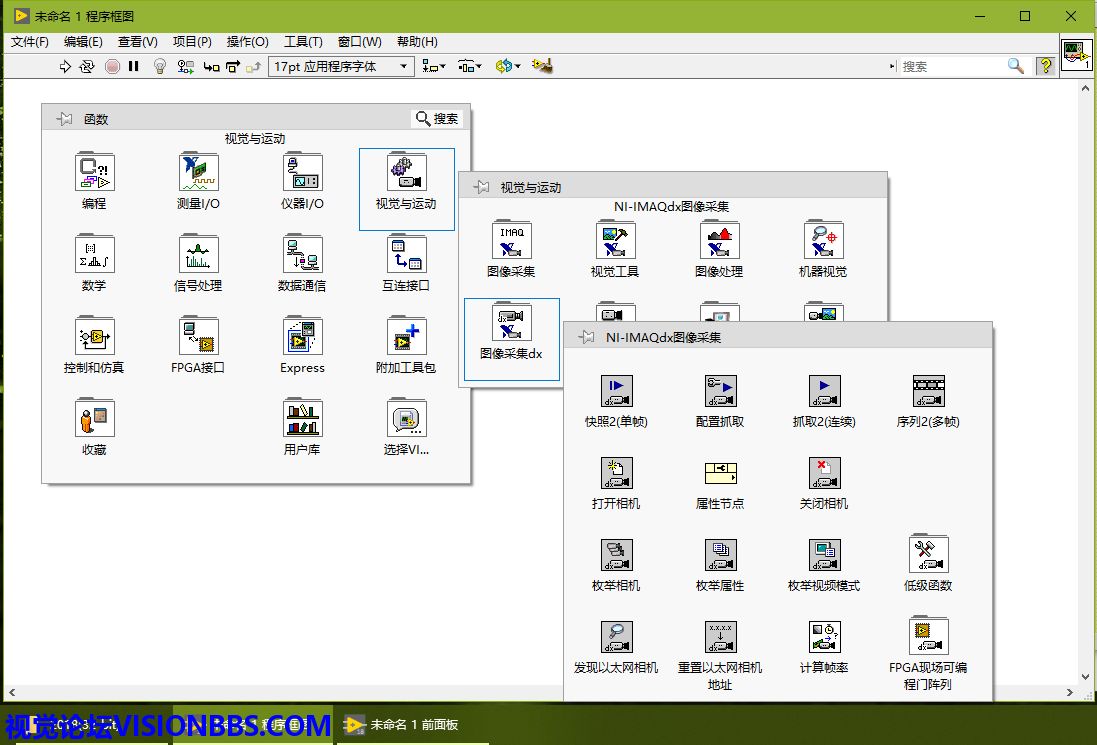This screenshot has height=745, width=1097.
Task: Toggle Highlight Execution light bulb
Action: (x=160, y=66)
